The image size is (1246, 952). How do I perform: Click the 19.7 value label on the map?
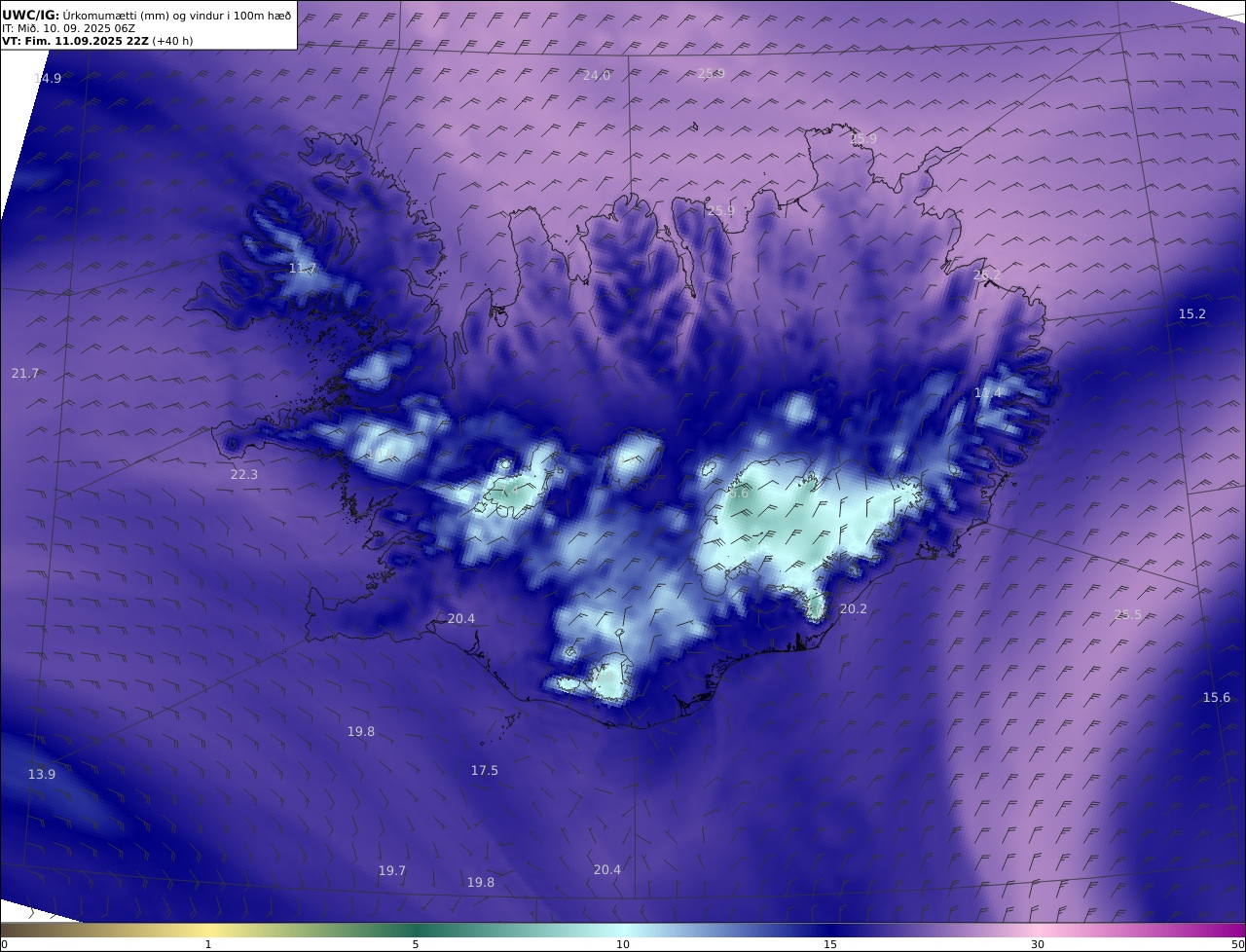point(392,871)
